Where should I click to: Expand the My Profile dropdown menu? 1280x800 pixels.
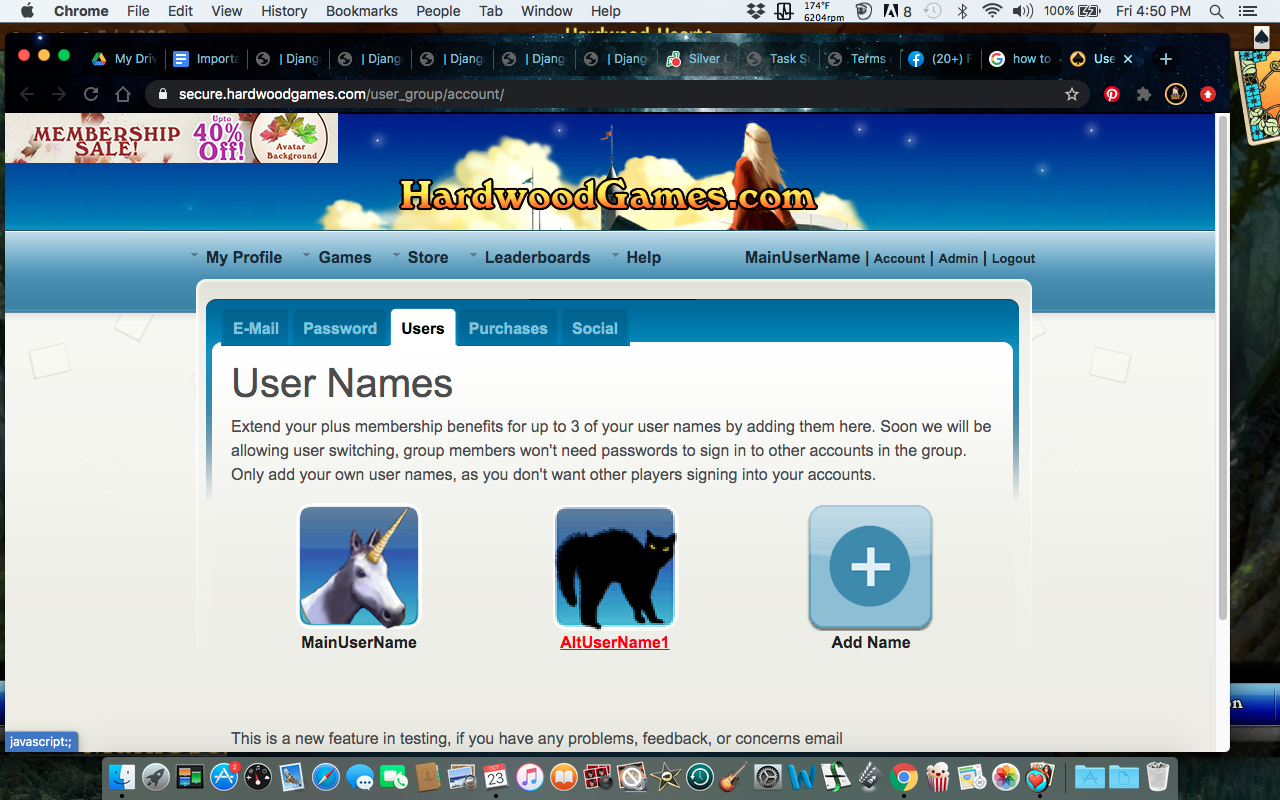(237, 257)
